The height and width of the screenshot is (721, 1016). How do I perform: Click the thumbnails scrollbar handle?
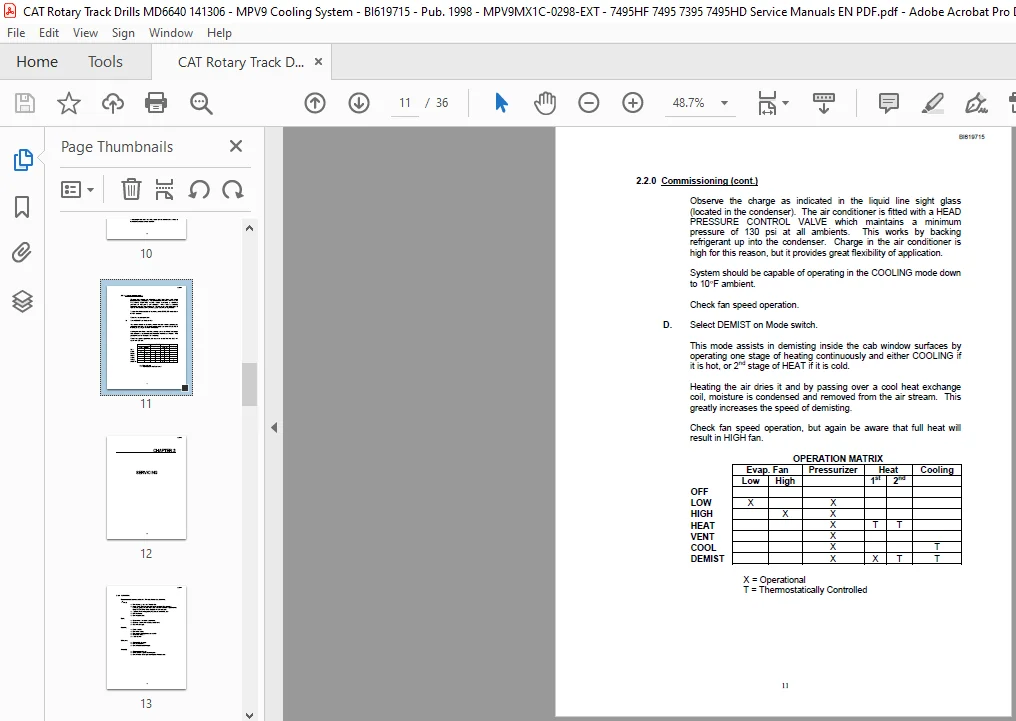(249, 384)
